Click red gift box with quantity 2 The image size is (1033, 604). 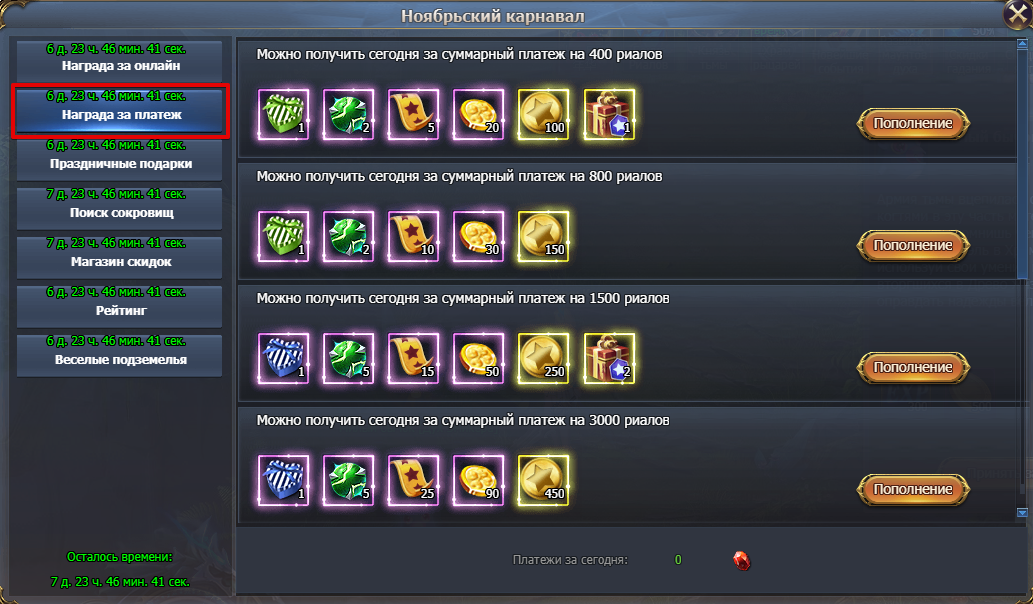click(609, 358)
